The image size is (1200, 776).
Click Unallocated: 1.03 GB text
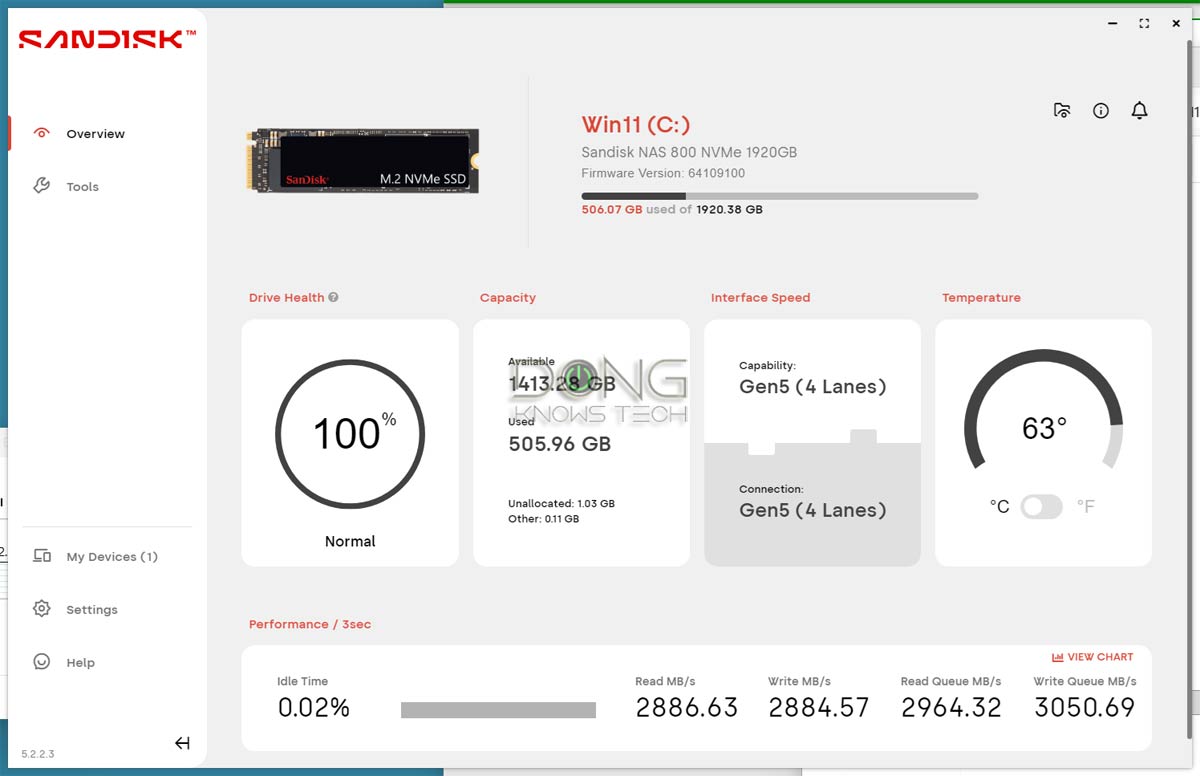[x=561, y=504]
